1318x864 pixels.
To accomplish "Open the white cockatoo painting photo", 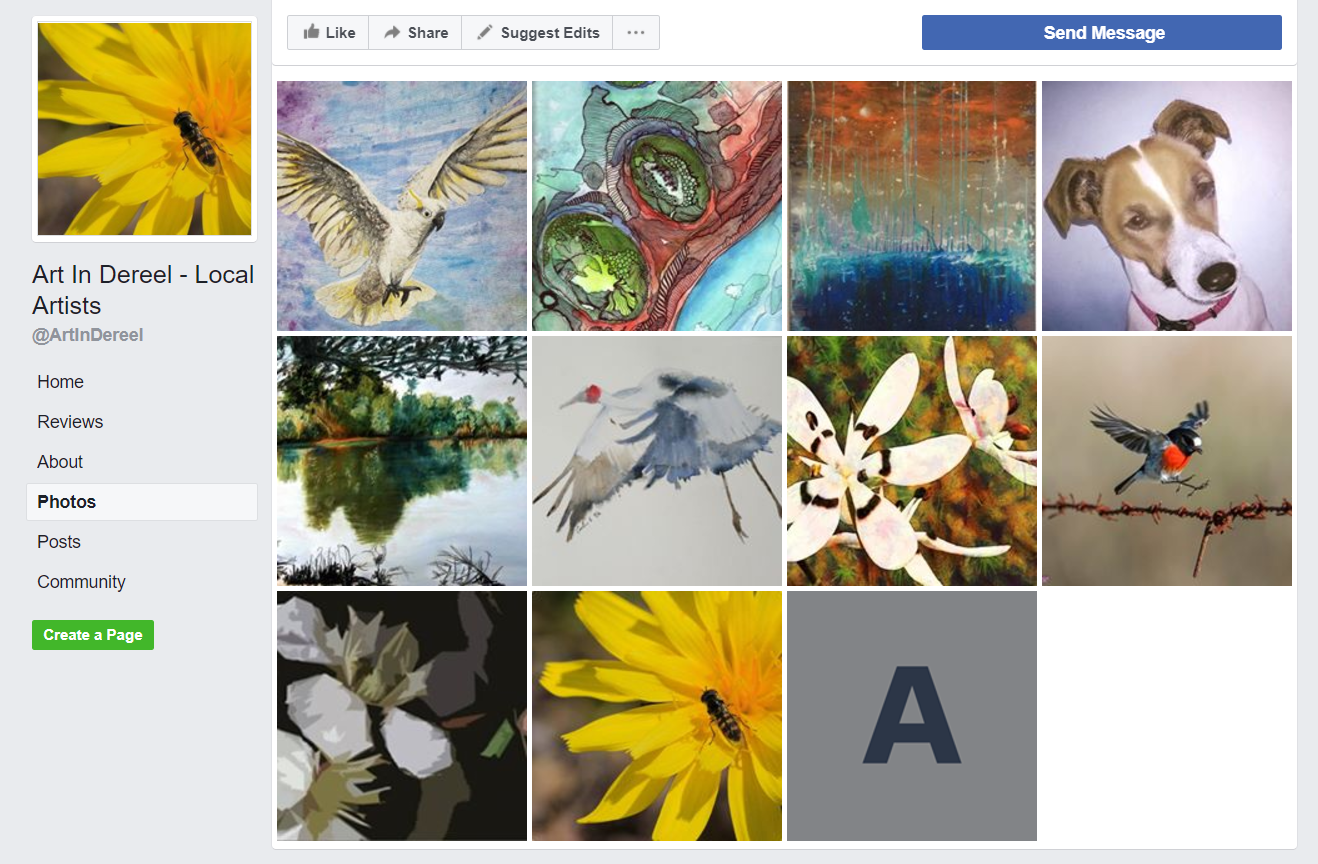I will 402,206.
